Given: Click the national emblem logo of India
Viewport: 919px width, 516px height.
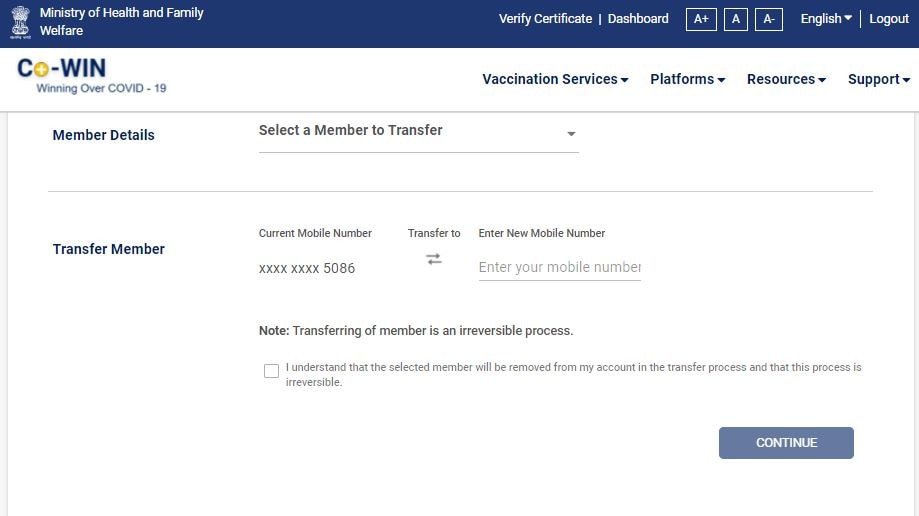Looking at the screenshot, I should [x=21, y=22].
